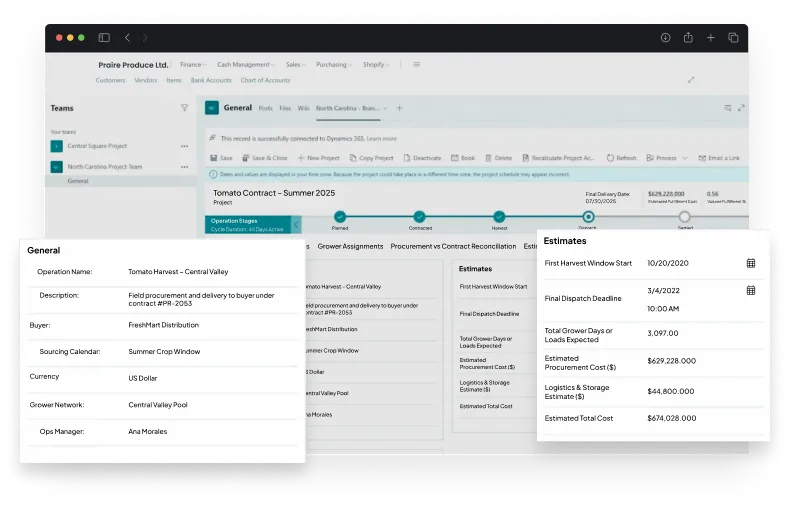Select the Contracted stage marker

(419, 217)
